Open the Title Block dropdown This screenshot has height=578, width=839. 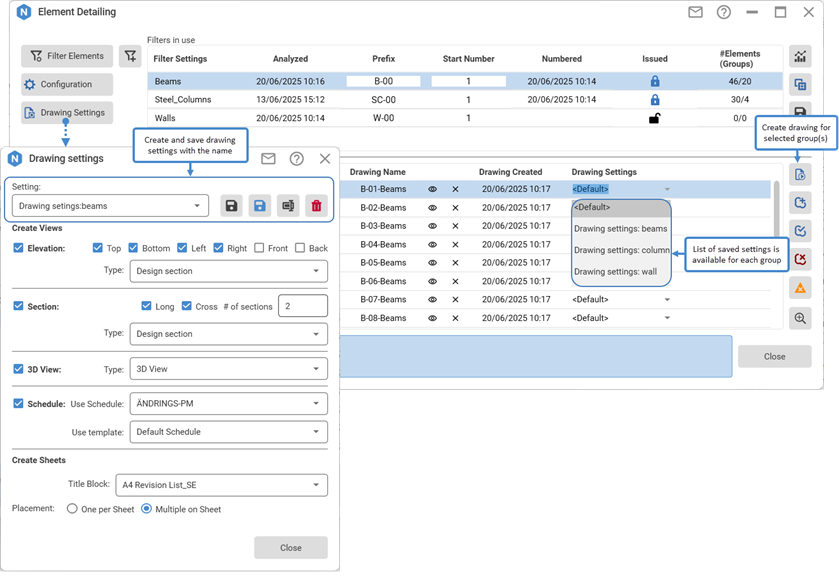coord(221,485)
